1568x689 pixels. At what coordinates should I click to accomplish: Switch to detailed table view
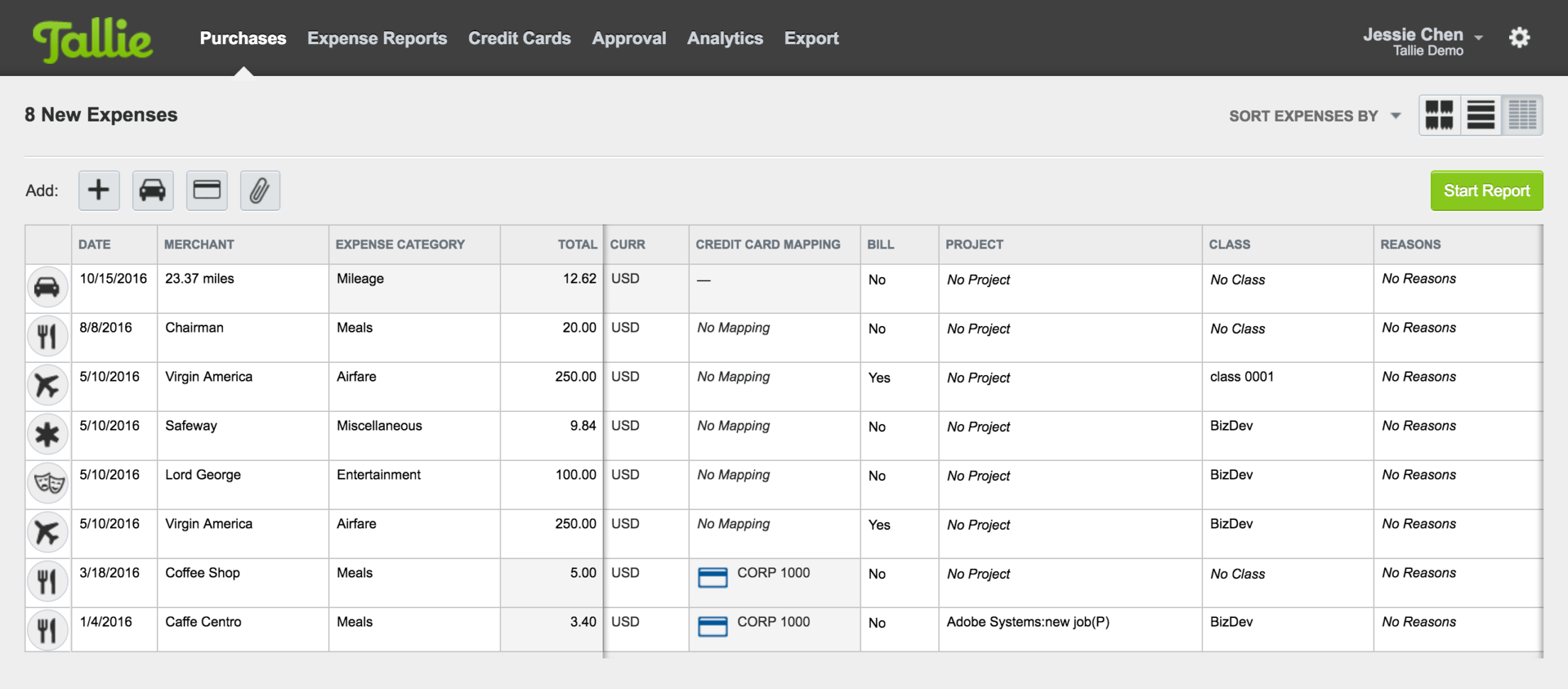(x=1523, y=115)
